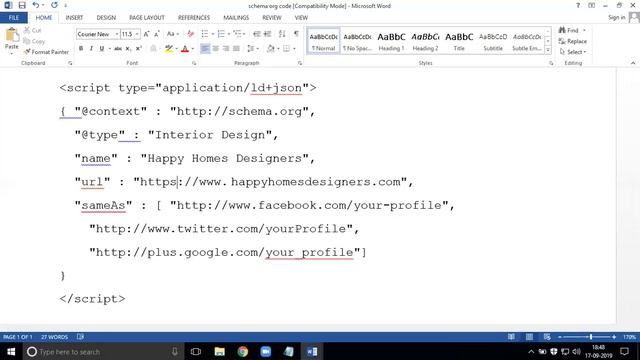Toggle show paragraph marks
This screenshot has height=360, width=640.
tap(296, 34)
